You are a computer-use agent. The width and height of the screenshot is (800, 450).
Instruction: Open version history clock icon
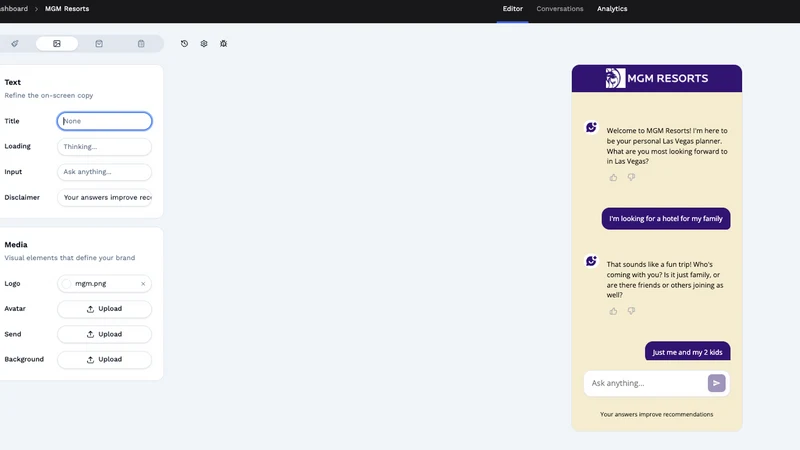point(184,44)
